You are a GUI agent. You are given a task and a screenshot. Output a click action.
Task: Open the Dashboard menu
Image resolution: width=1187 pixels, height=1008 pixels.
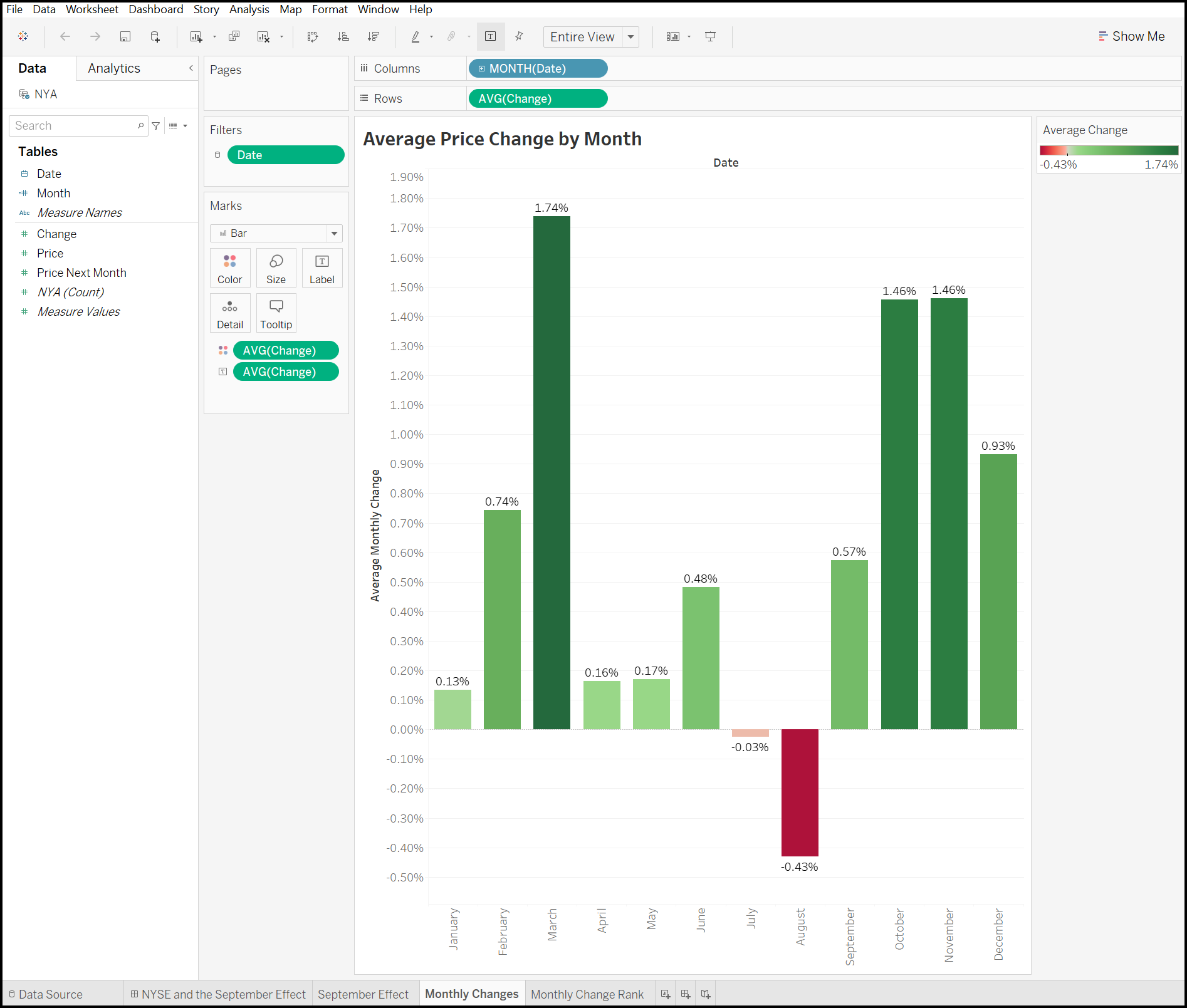156,9
